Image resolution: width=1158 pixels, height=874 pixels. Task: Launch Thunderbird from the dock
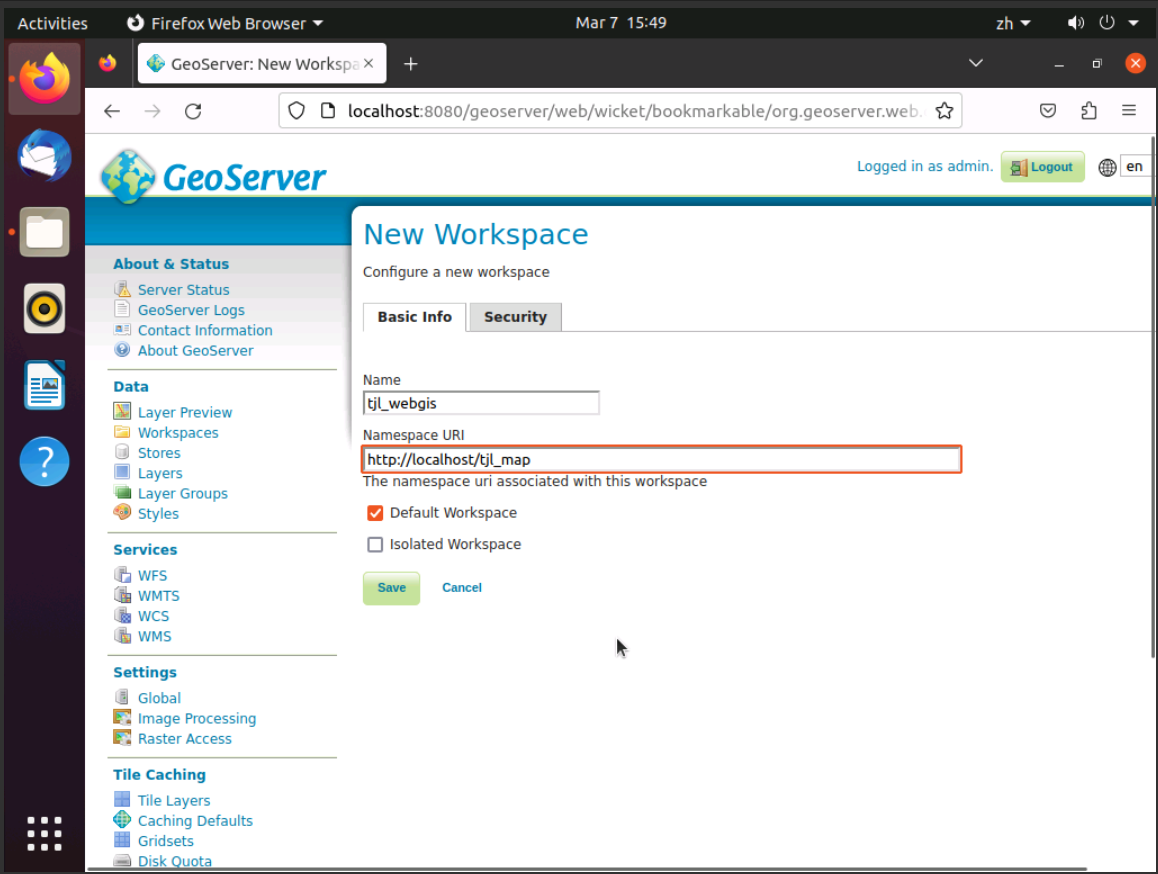[44, 156]
